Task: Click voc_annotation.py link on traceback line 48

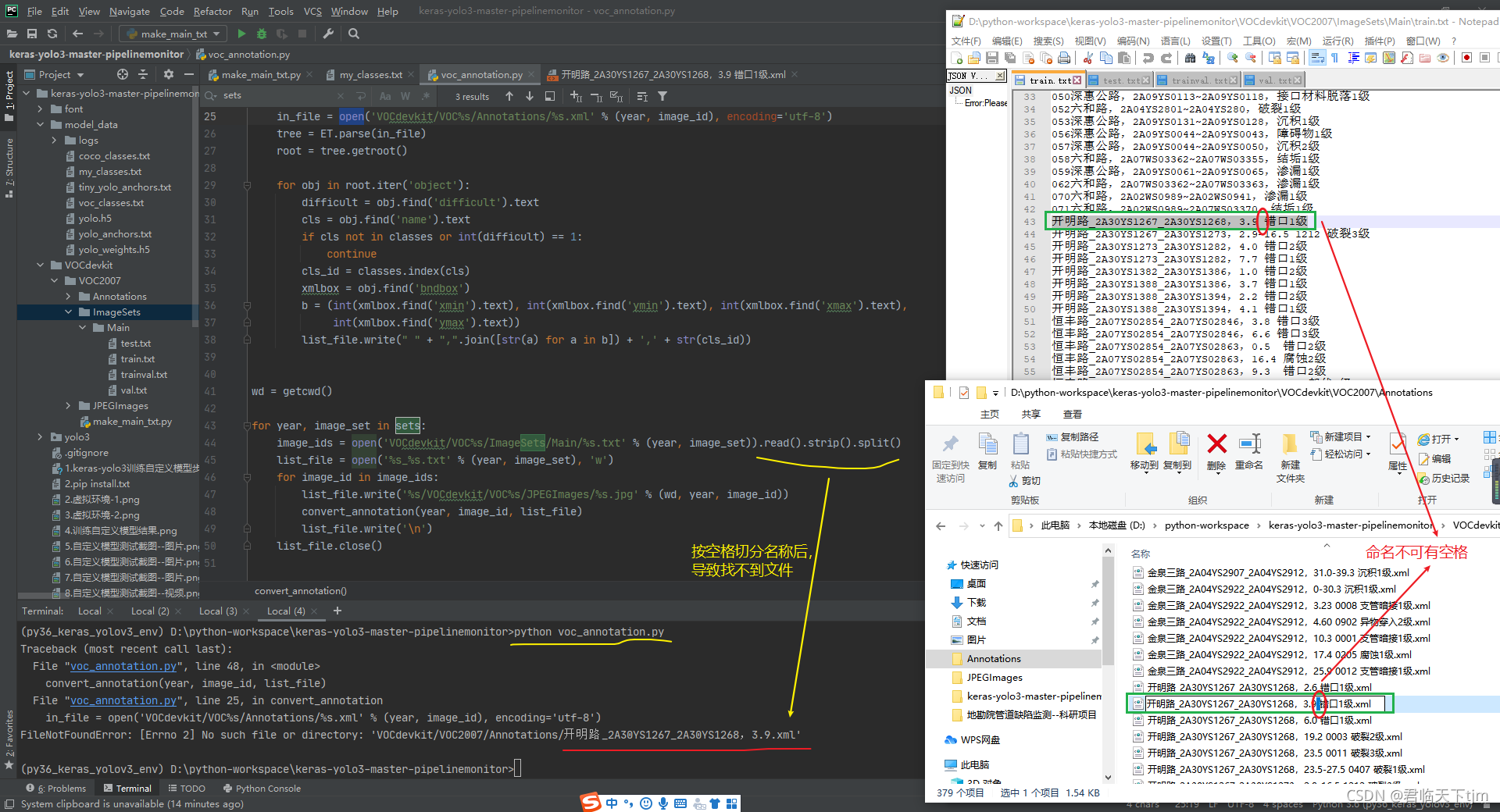Action: pyautogui.click(x=123, y=666)
